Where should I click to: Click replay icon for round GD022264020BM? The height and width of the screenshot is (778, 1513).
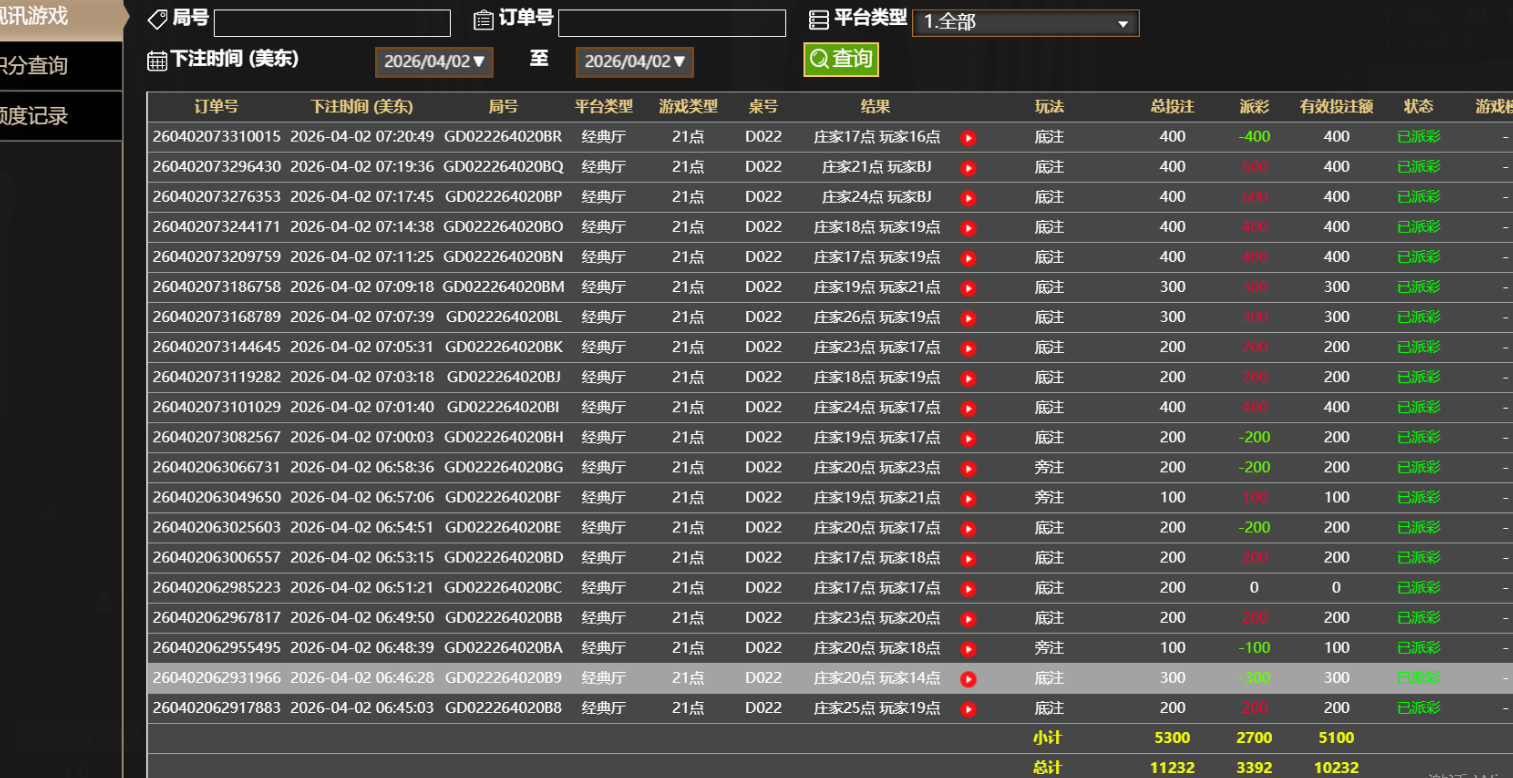968,288
